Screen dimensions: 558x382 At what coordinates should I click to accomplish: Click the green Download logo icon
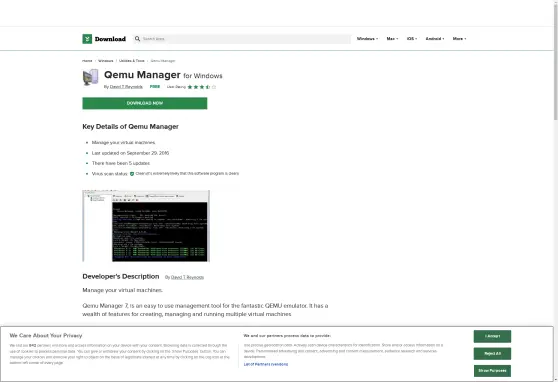tap(87, 39)
